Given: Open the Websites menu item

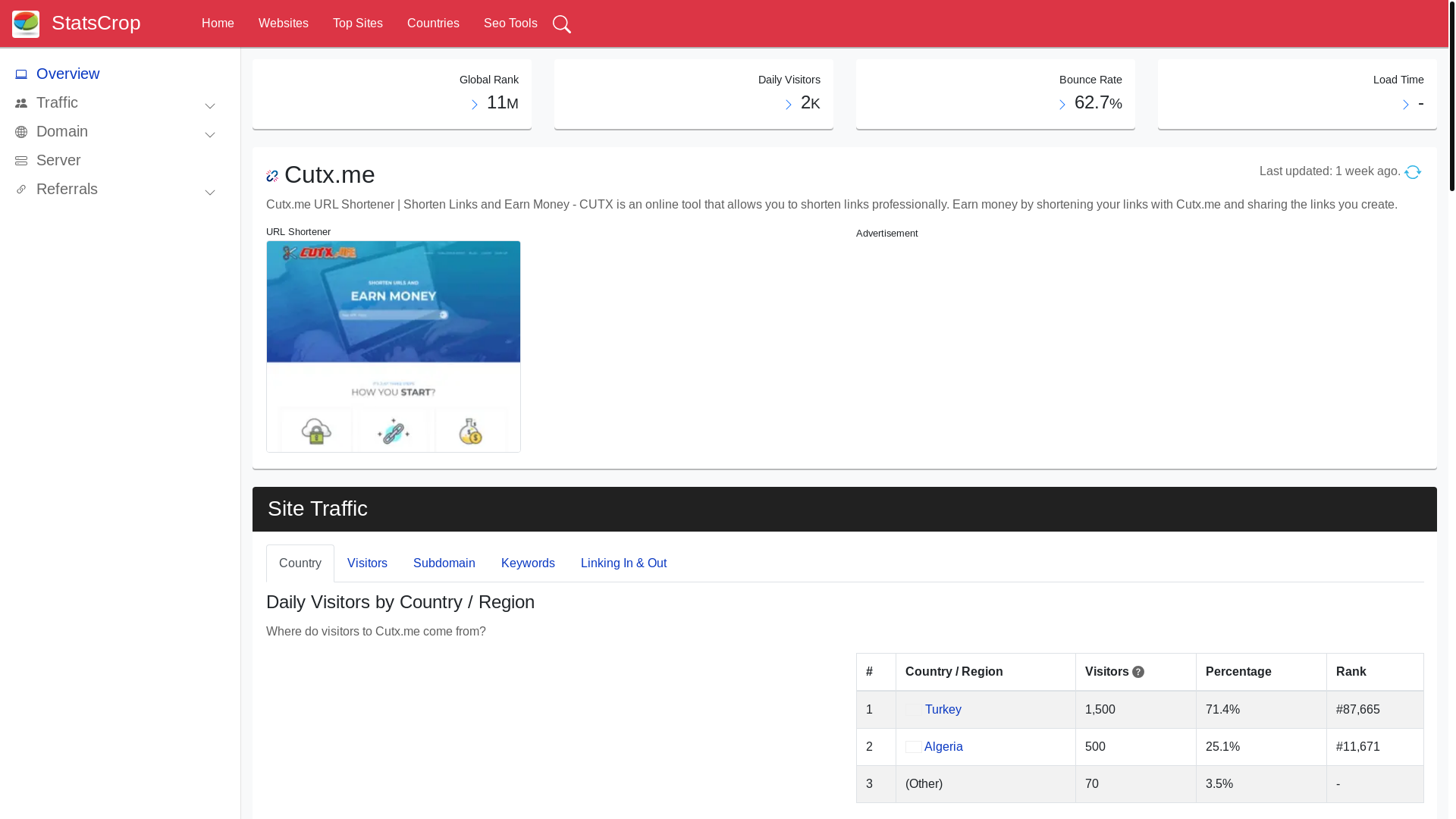Looking at the screenshot, I should point(284,24).
